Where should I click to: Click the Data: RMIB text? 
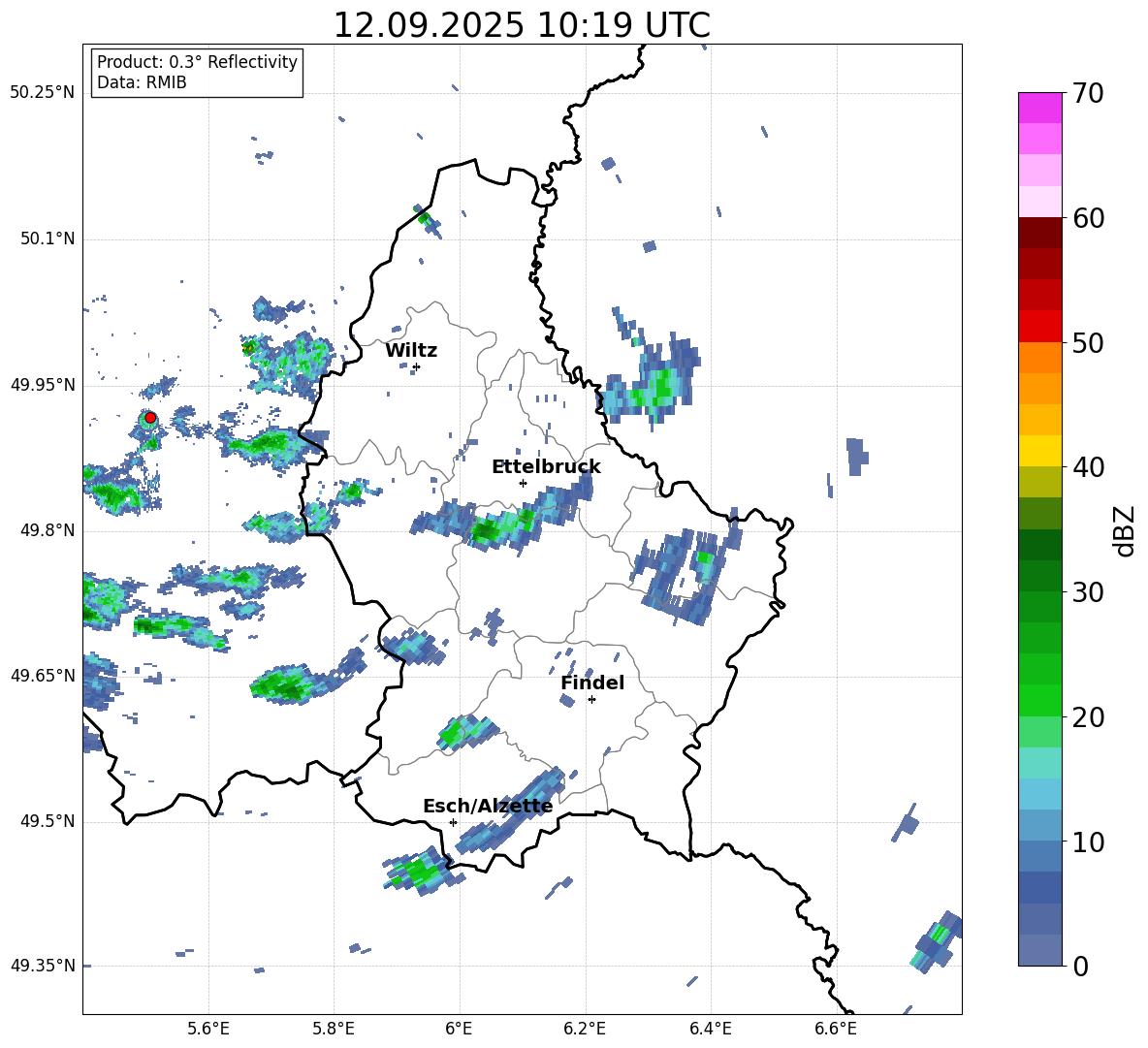click(x=142, y=82)
